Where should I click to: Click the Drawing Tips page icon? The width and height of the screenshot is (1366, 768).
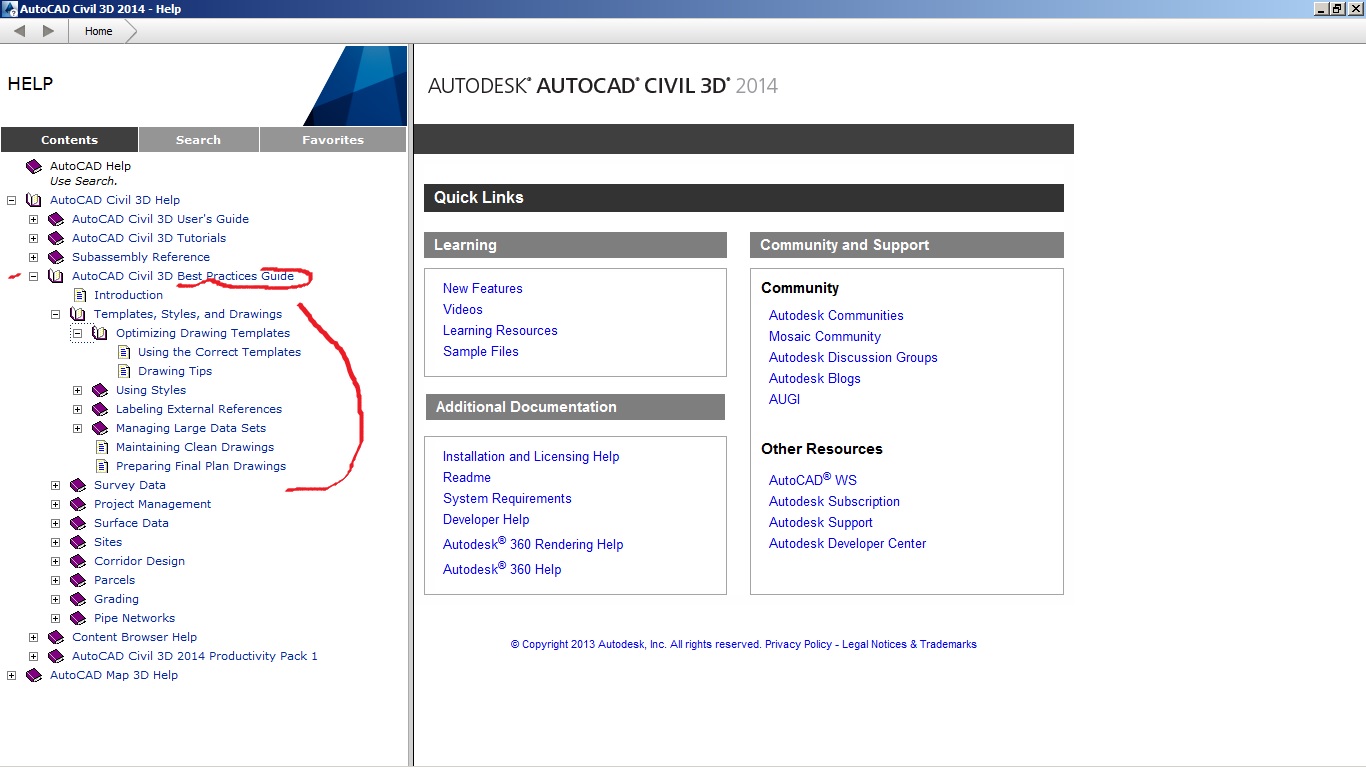124,371
